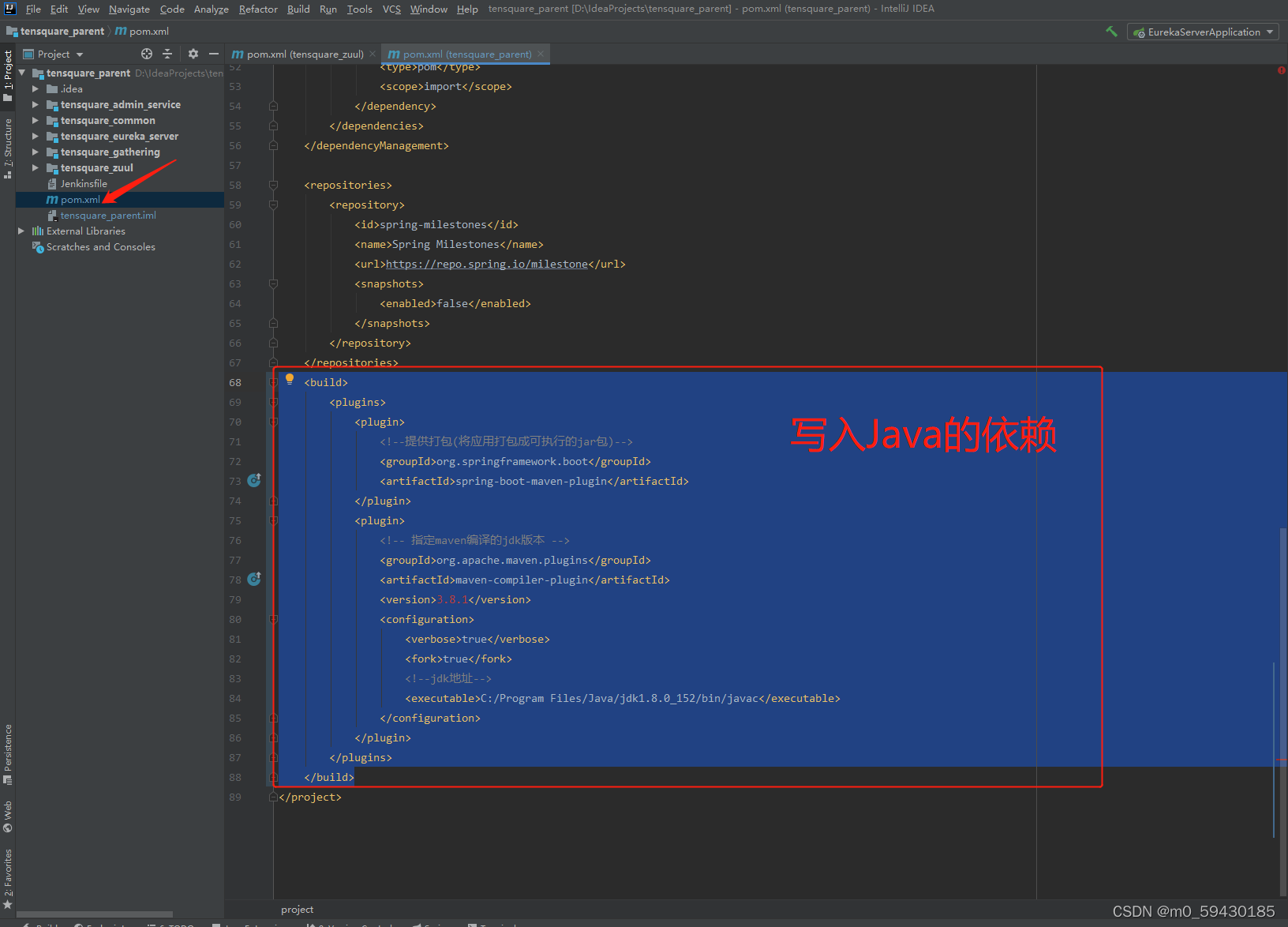
Task: Click the Build project hammer icon
Action: pyautogui.click(x=1111, y=32)
